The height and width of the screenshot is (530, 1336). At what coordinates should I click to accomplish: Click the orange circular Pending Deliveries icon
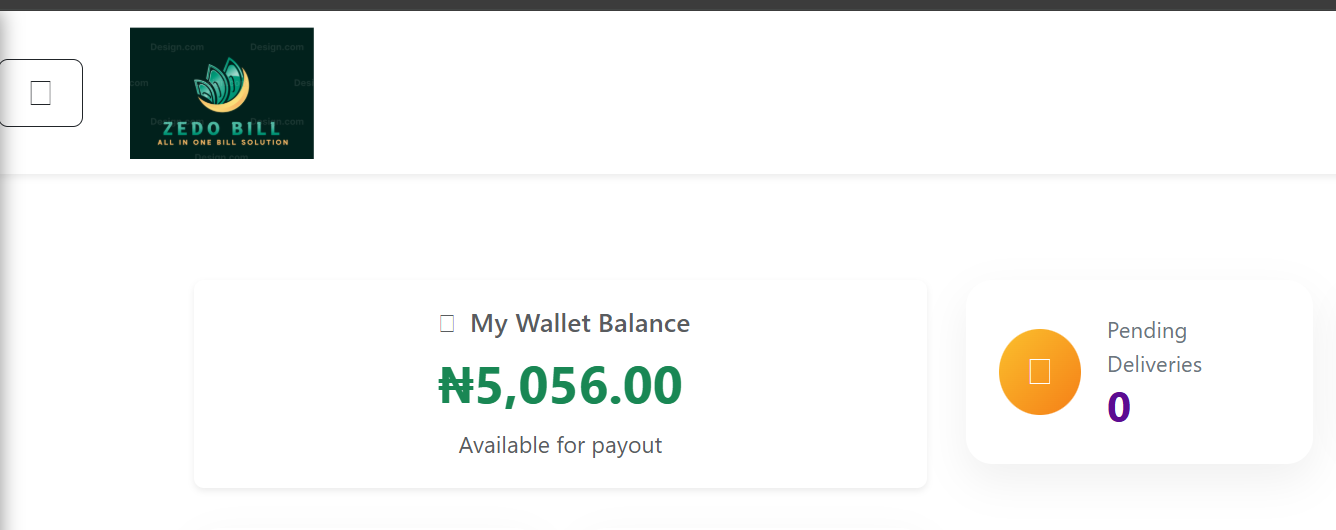click(x=1039, y=371)
